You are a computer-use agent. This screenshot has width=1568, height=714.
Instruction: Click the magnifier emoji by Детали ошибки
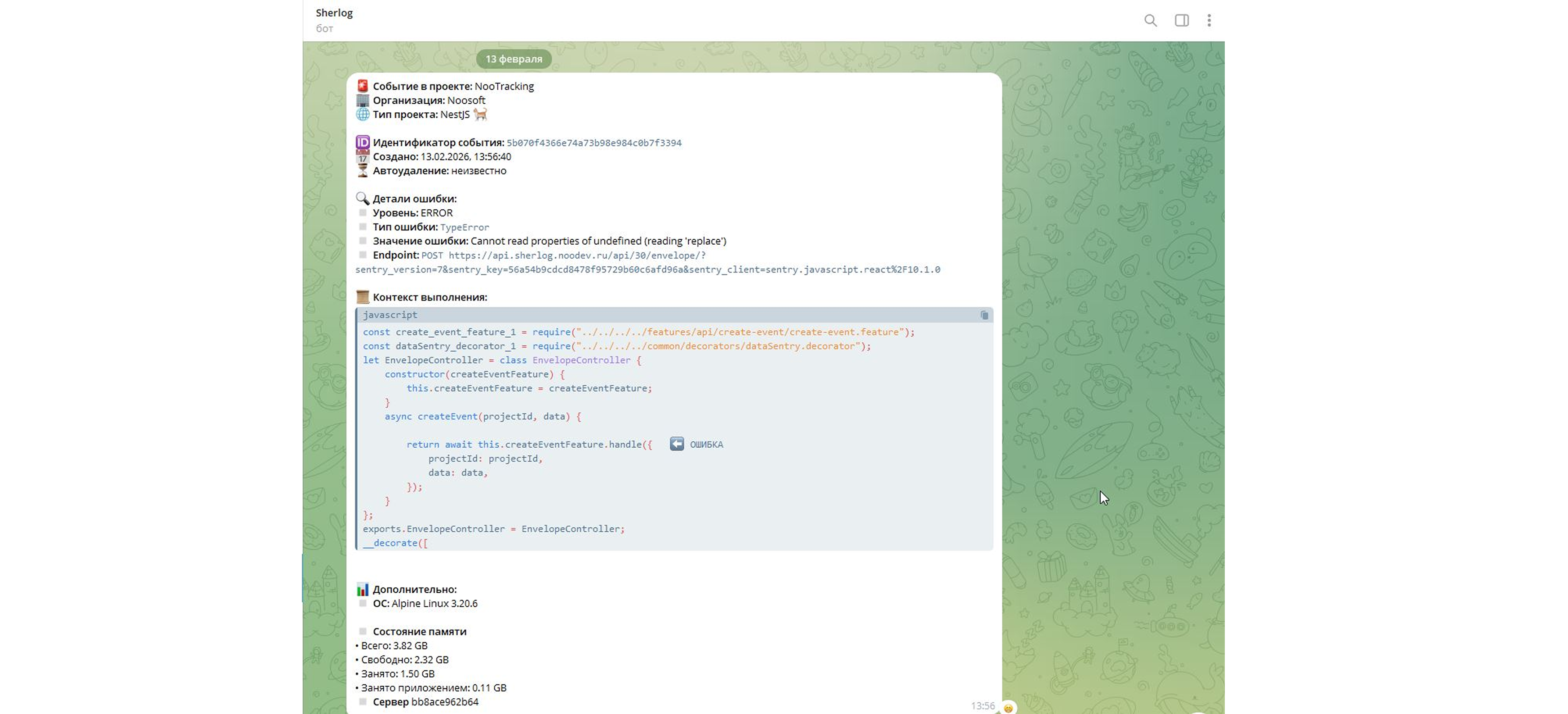click(x=362, y=199)
